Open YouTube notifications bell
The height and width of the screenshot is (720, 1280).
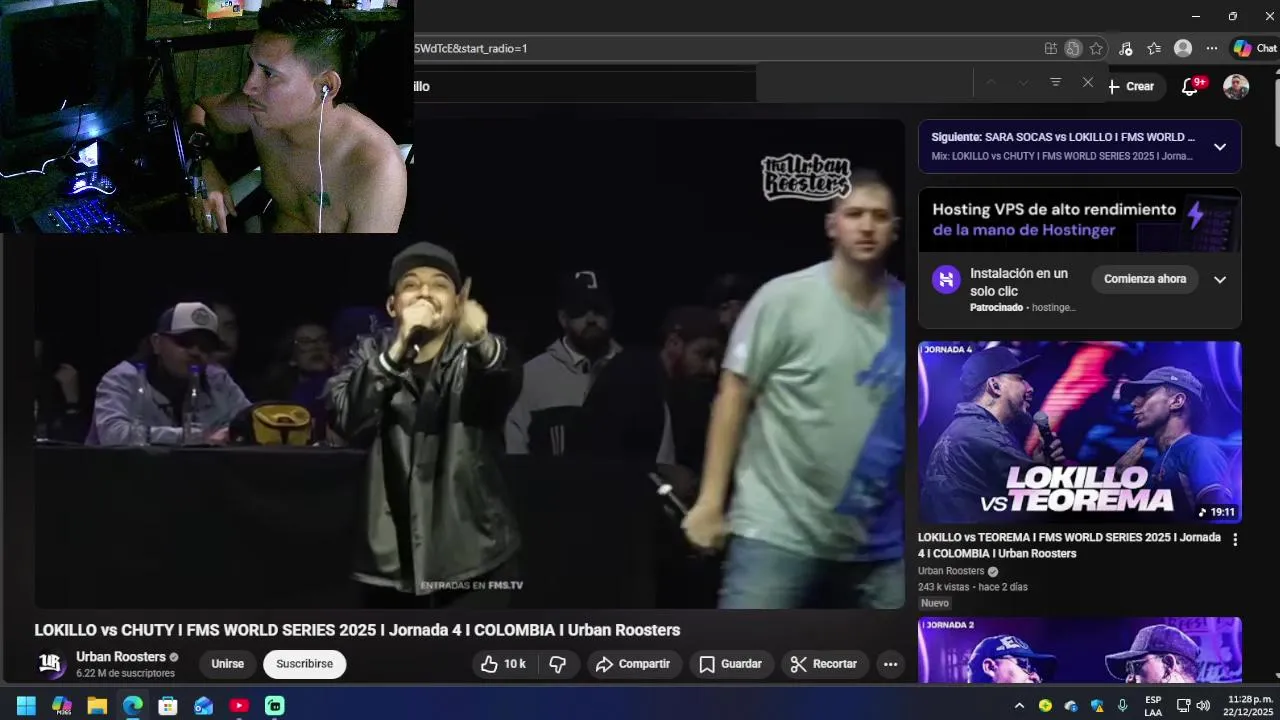(1190, 86)
